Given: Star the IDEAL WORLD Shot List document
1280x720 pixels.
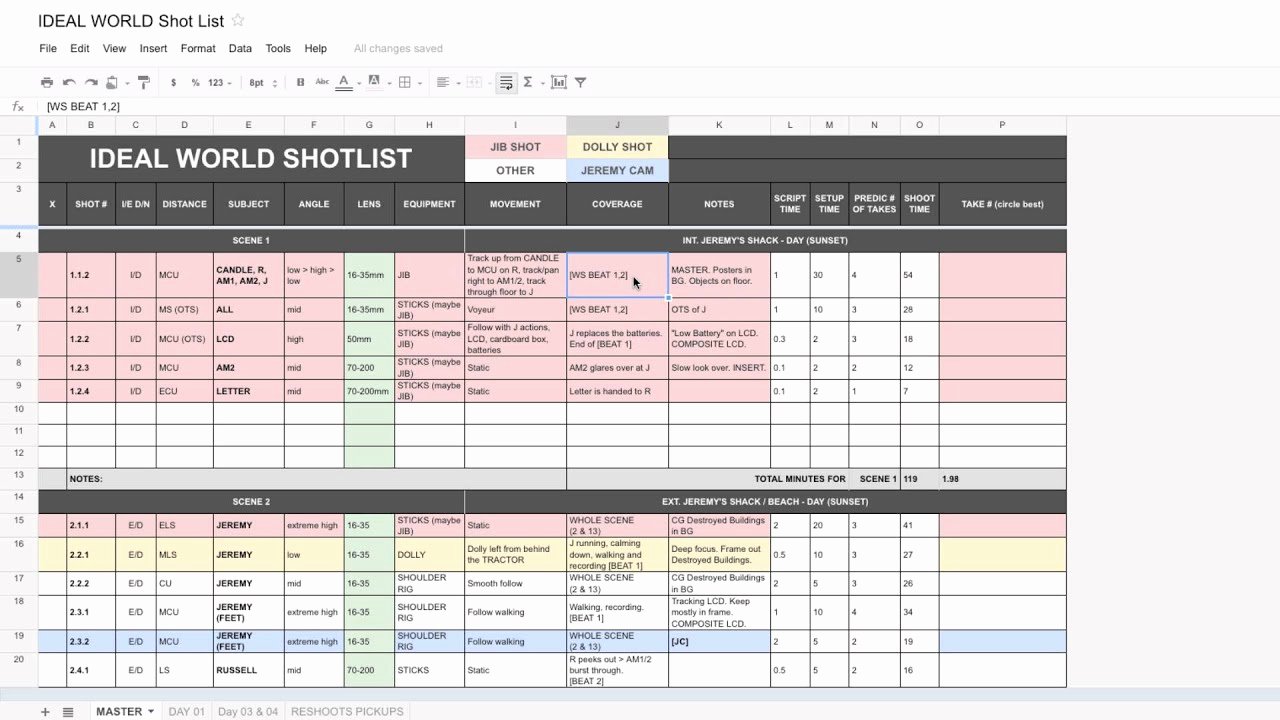Looking at the screenshot, I should 238,20.
